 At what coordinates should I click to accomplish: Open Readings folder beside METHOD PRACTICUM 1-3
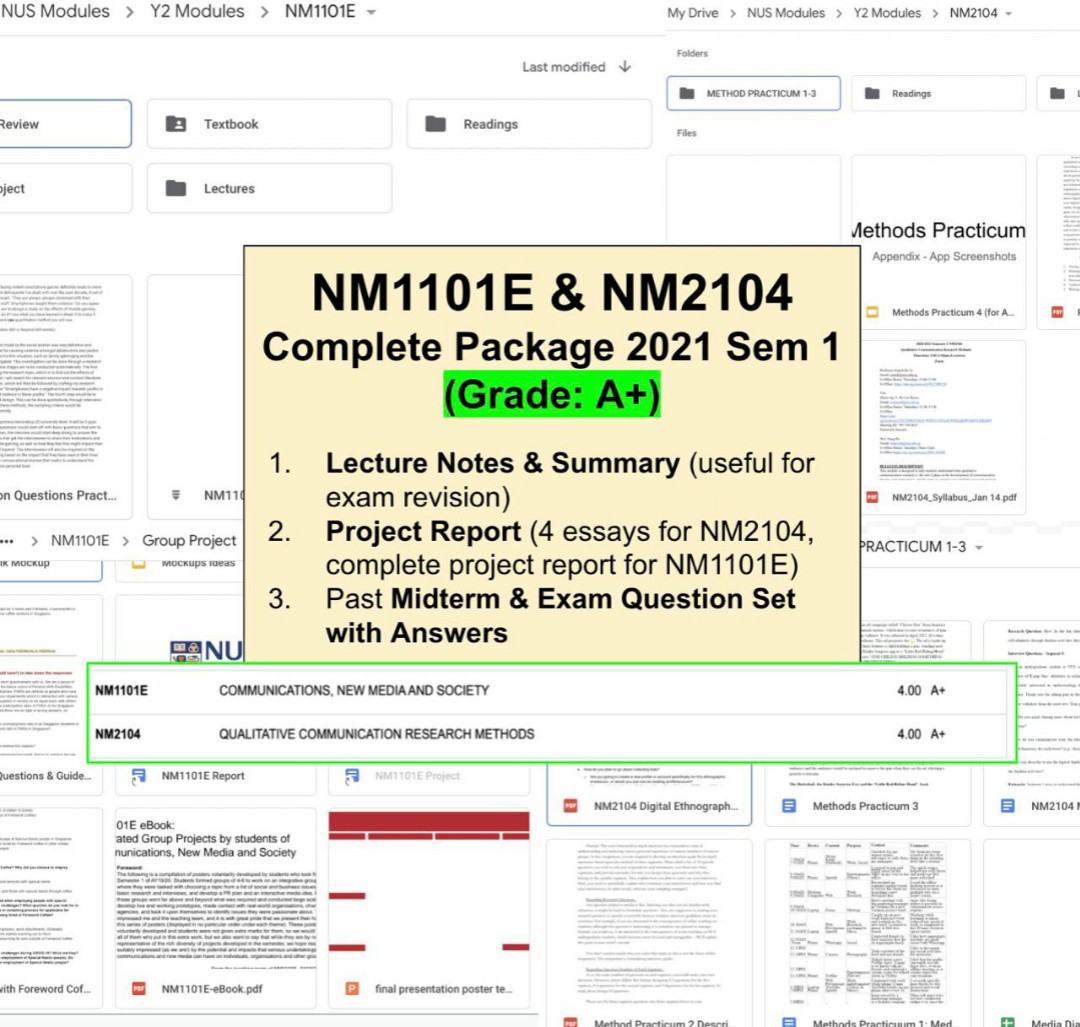click(x=939, y=93)
